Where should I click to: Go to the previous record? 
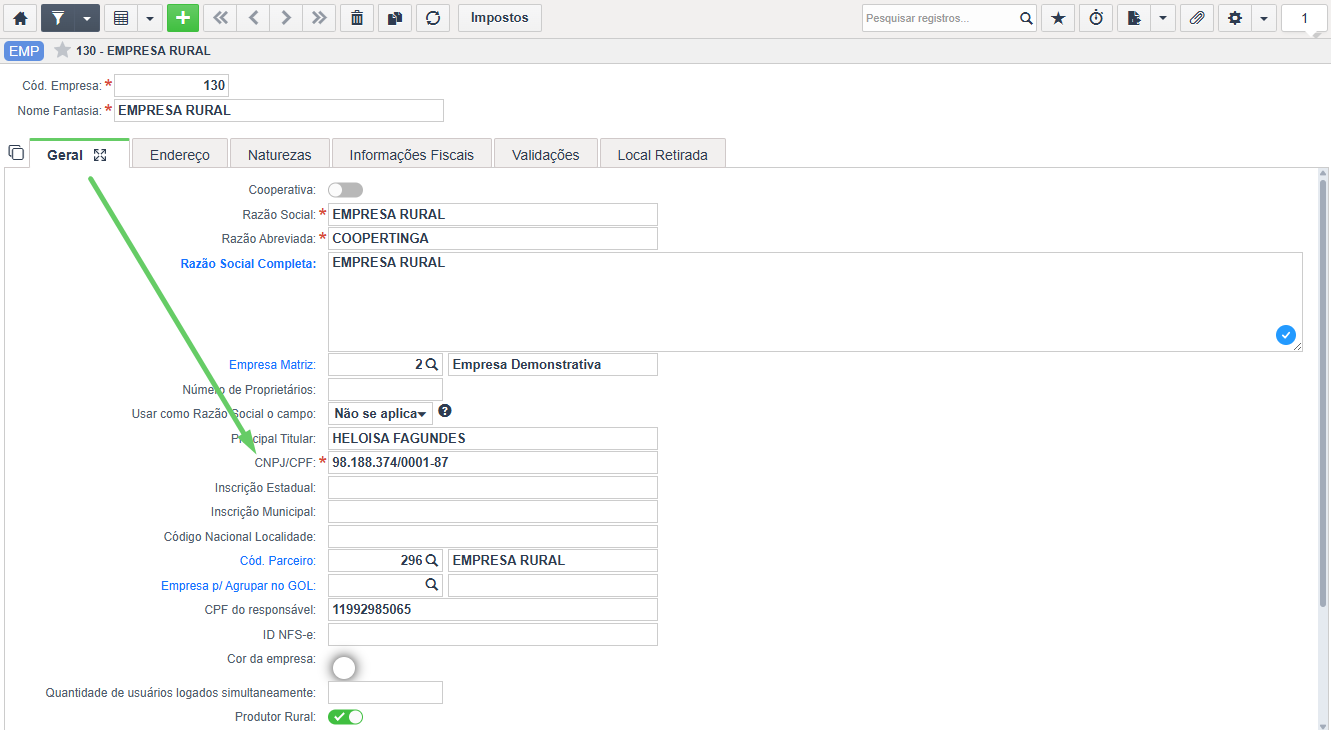point(253,18)
